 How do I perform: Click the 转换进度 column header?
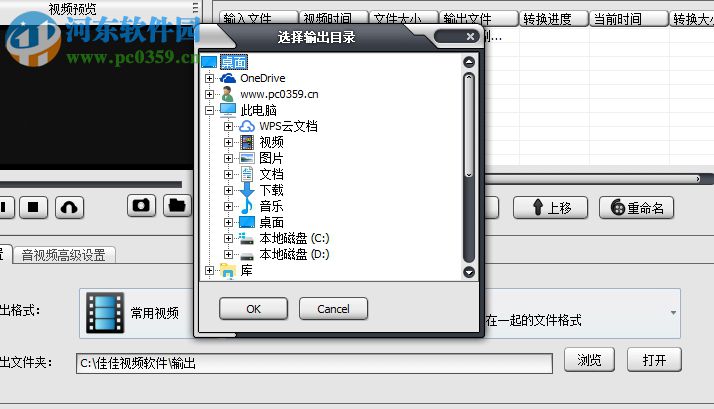(554, 19)
